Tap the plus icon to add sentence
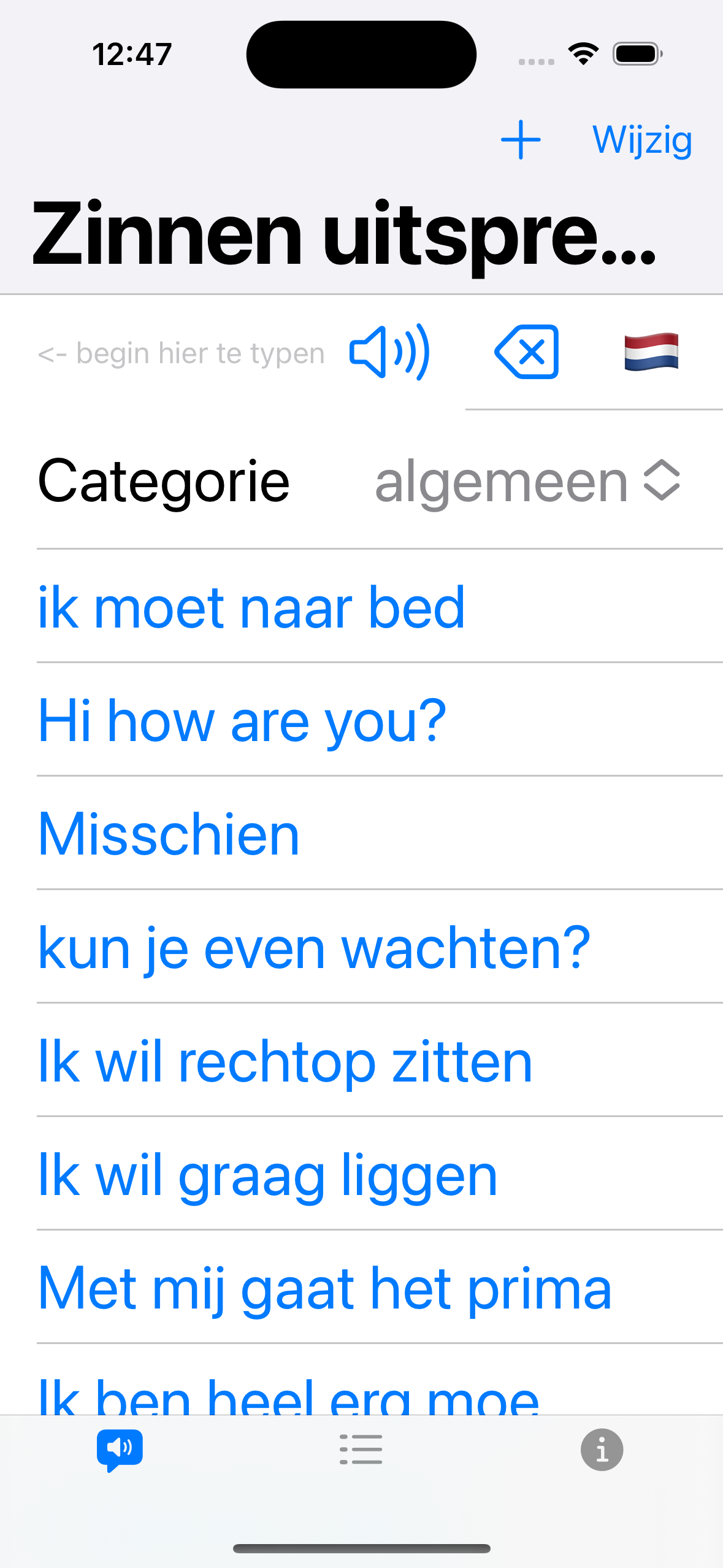 pos(521,140)
